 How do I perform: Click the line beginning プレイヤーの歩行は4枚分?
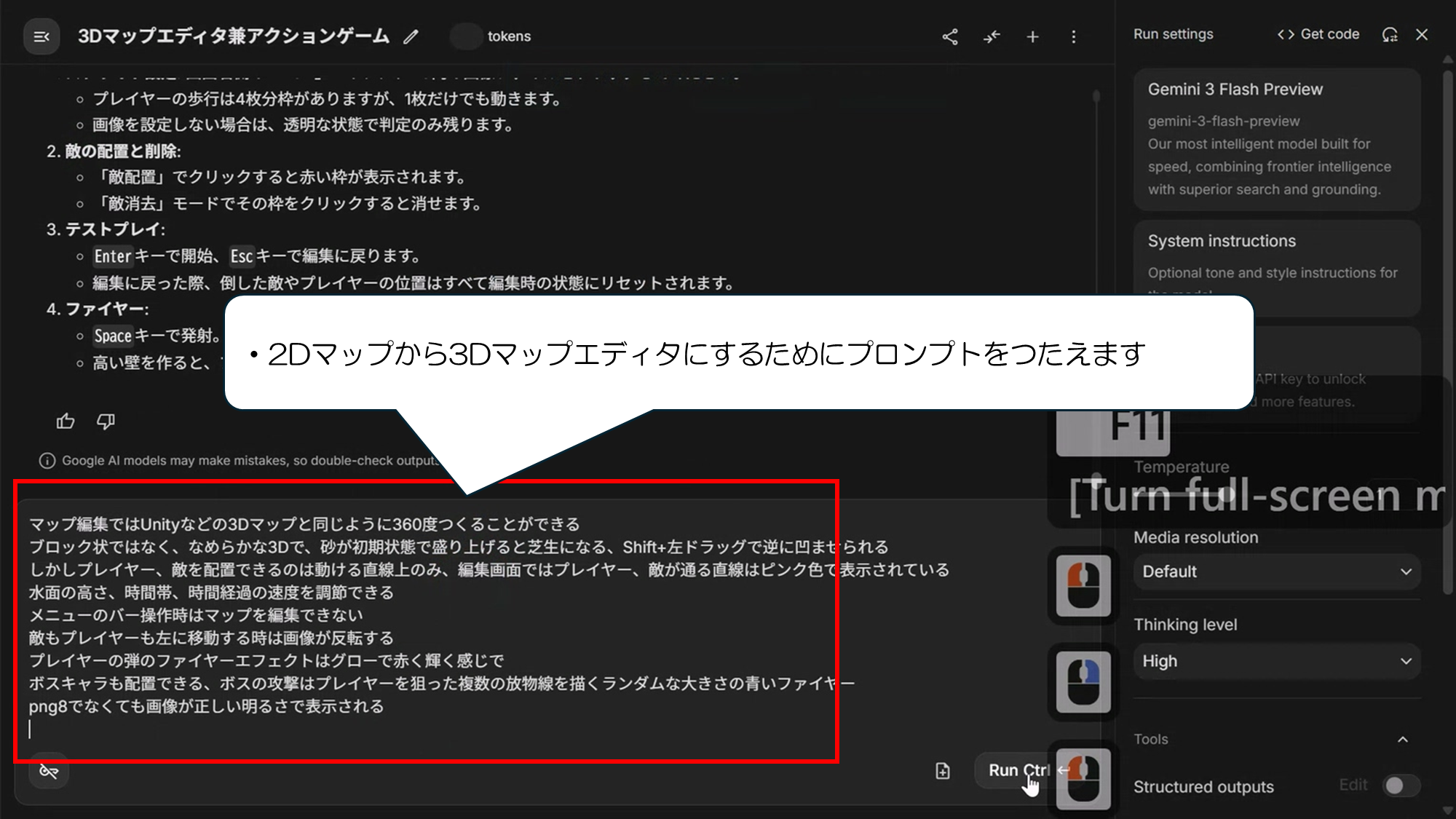pos(327,99)
